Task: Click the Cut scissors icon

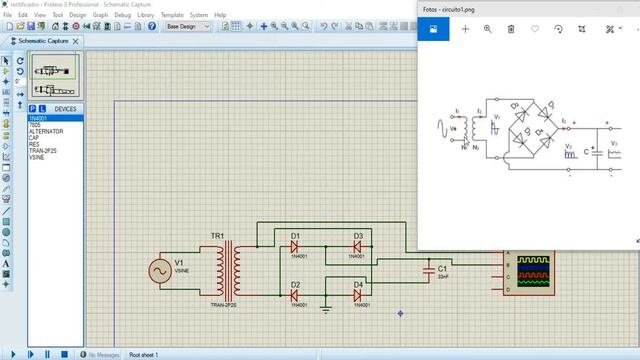Action: point(349,27)
